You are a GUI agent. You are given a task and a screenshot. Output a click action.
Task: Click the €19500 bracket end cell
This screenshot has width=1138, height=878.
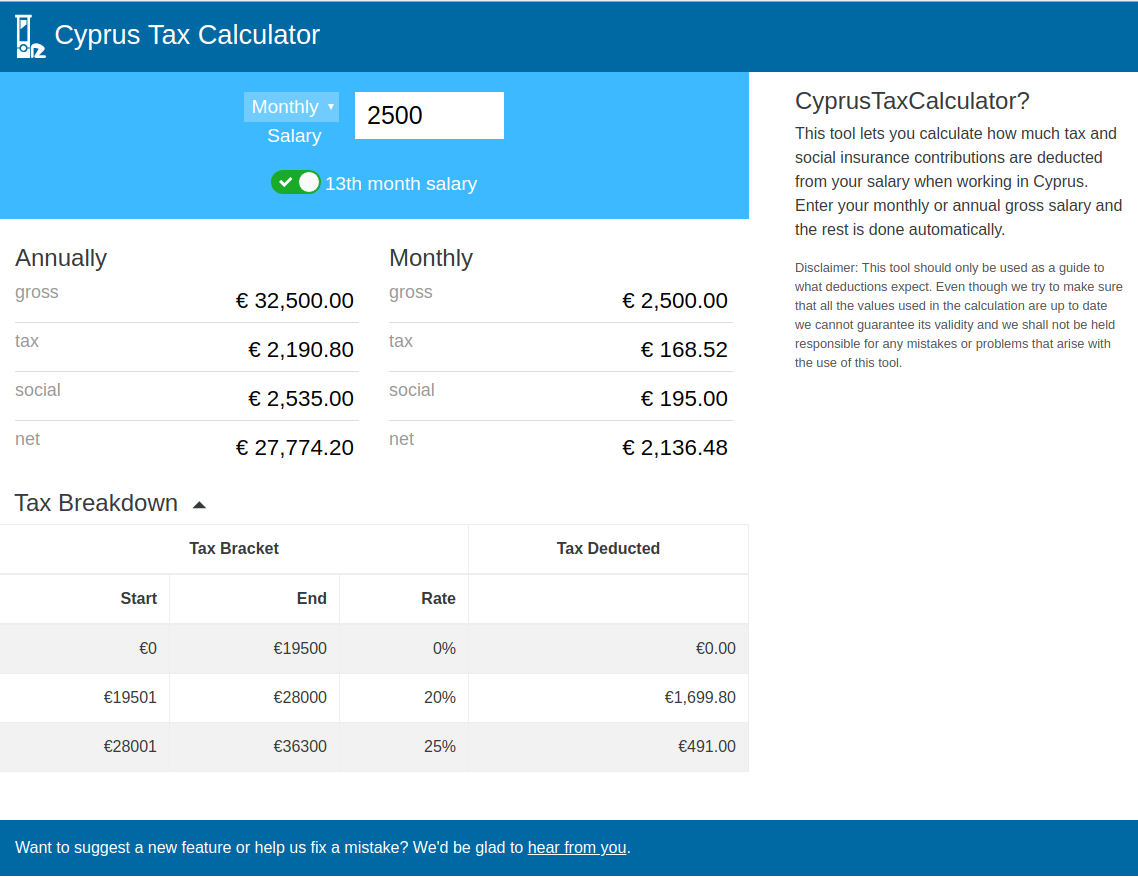coord(254,648)
